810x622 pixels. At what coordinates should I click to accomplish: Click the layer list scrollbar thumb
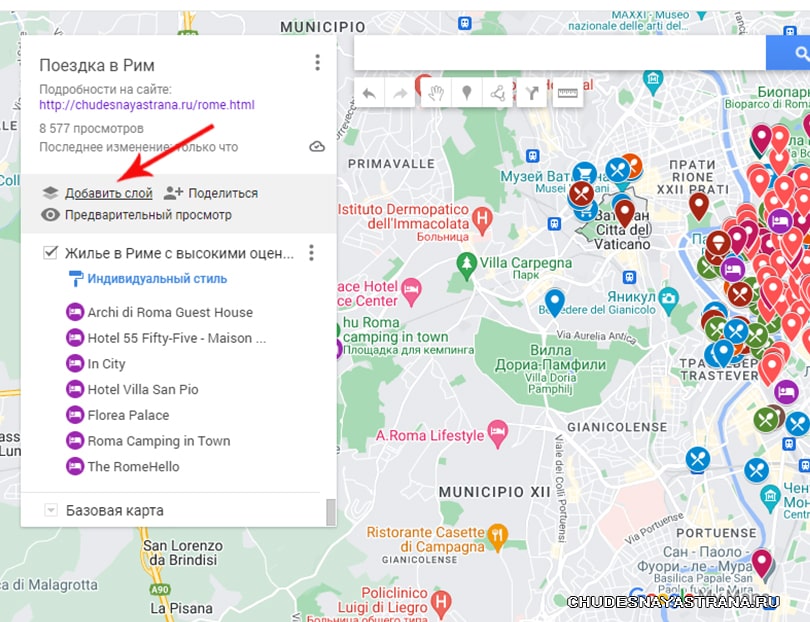click(x=331, y=511)
